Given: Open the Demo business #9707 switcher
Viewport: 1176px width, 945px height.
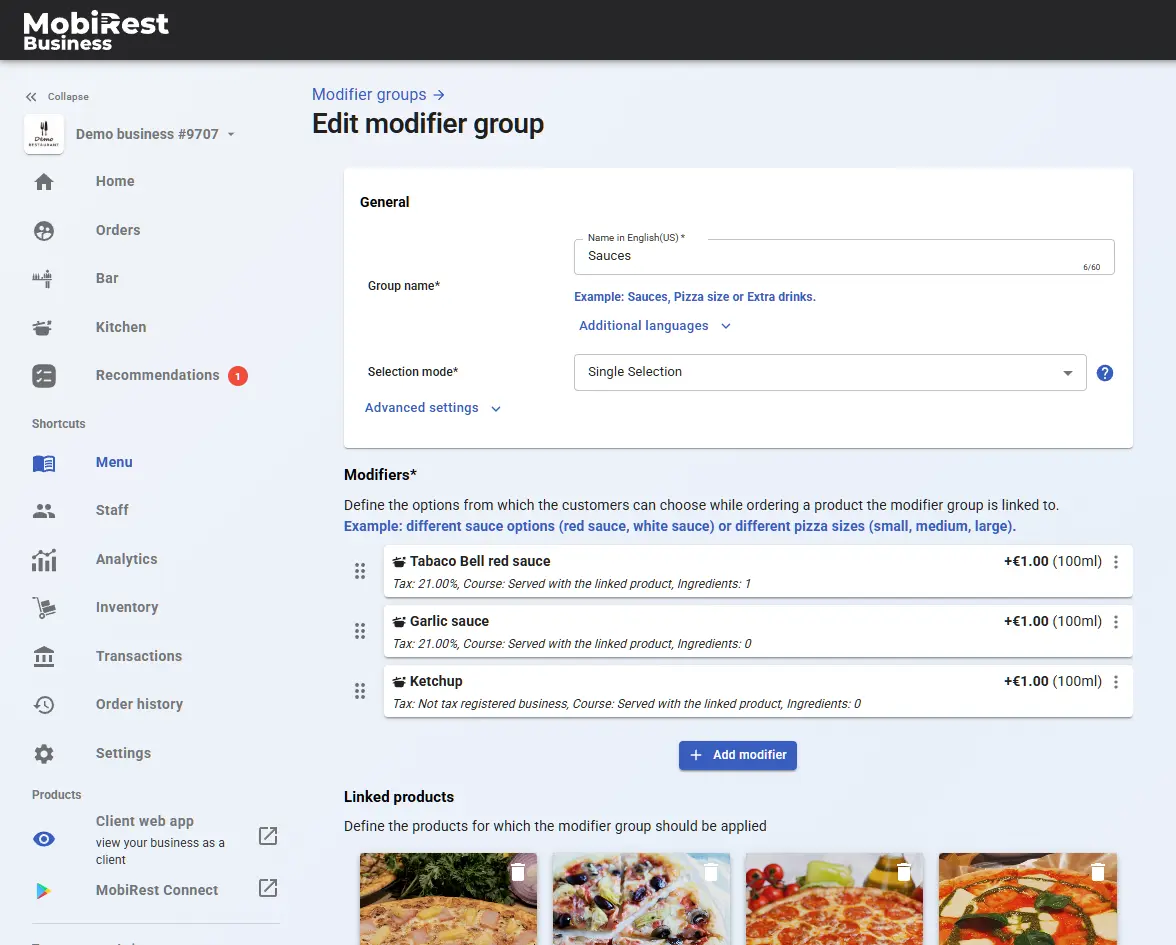Looking at the screenshot, I should tap(155, 134).
